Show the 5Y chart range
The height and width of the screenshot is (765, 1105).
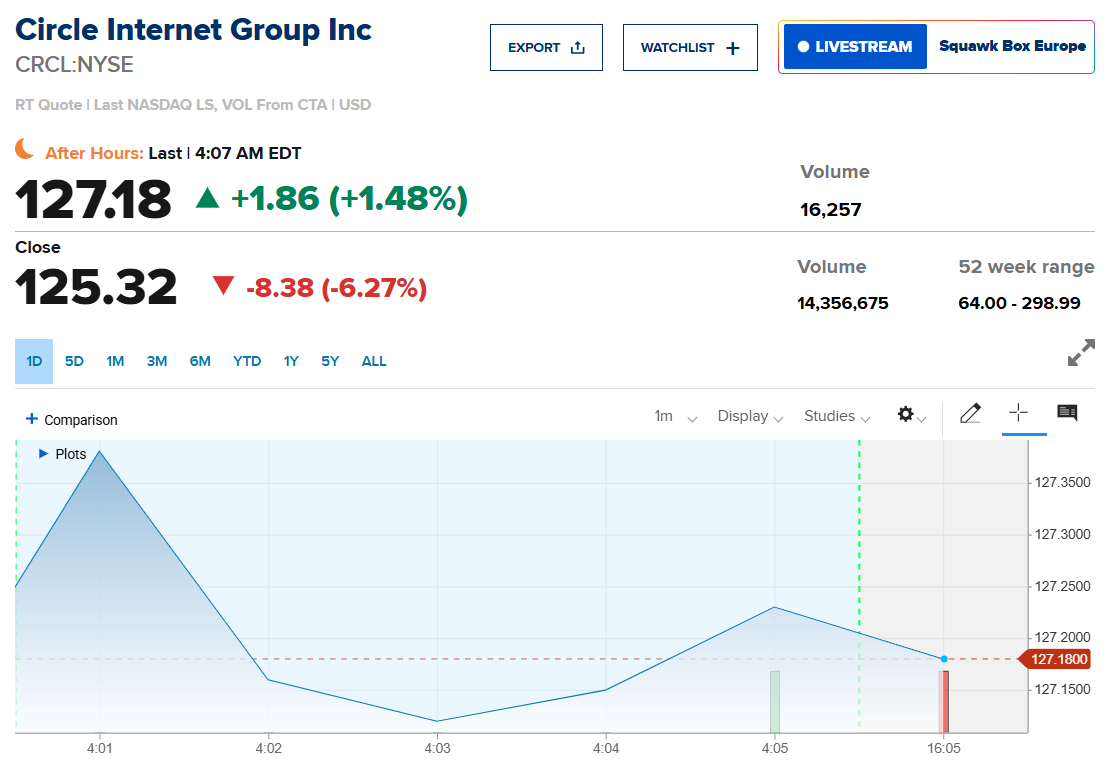[330, 361]
